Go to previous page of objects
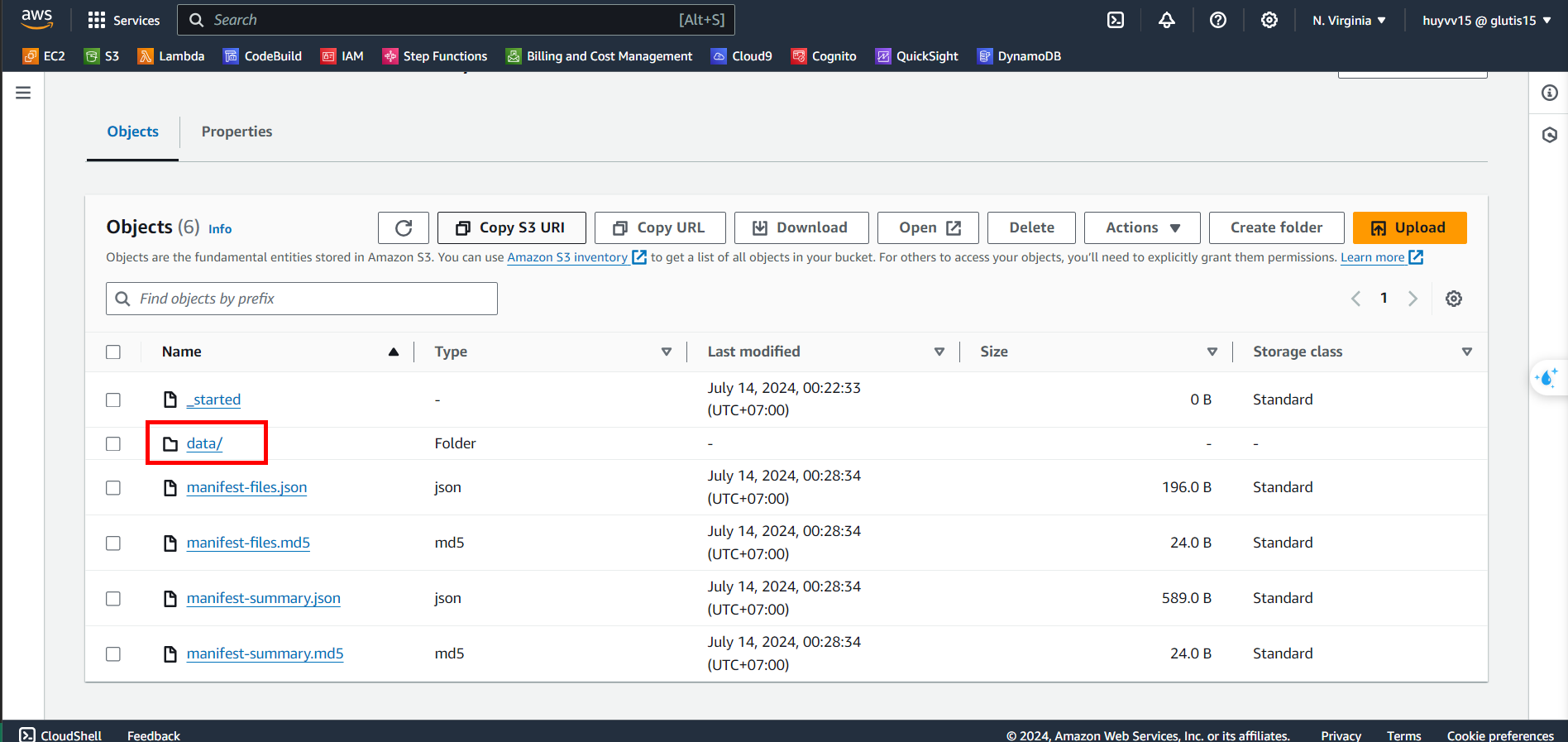Viewport: 1568px width, 742px height. pos(1355,299)
